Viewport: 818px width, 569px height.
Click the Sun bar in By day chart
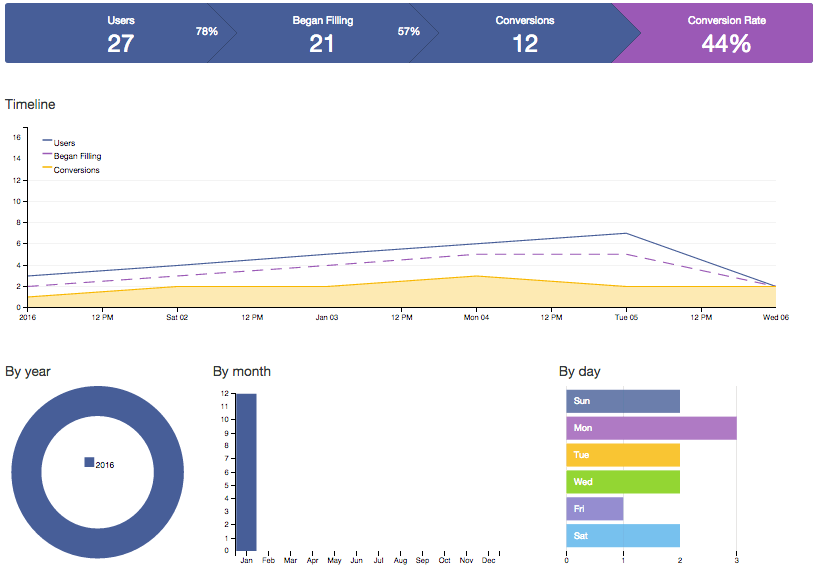622,401
